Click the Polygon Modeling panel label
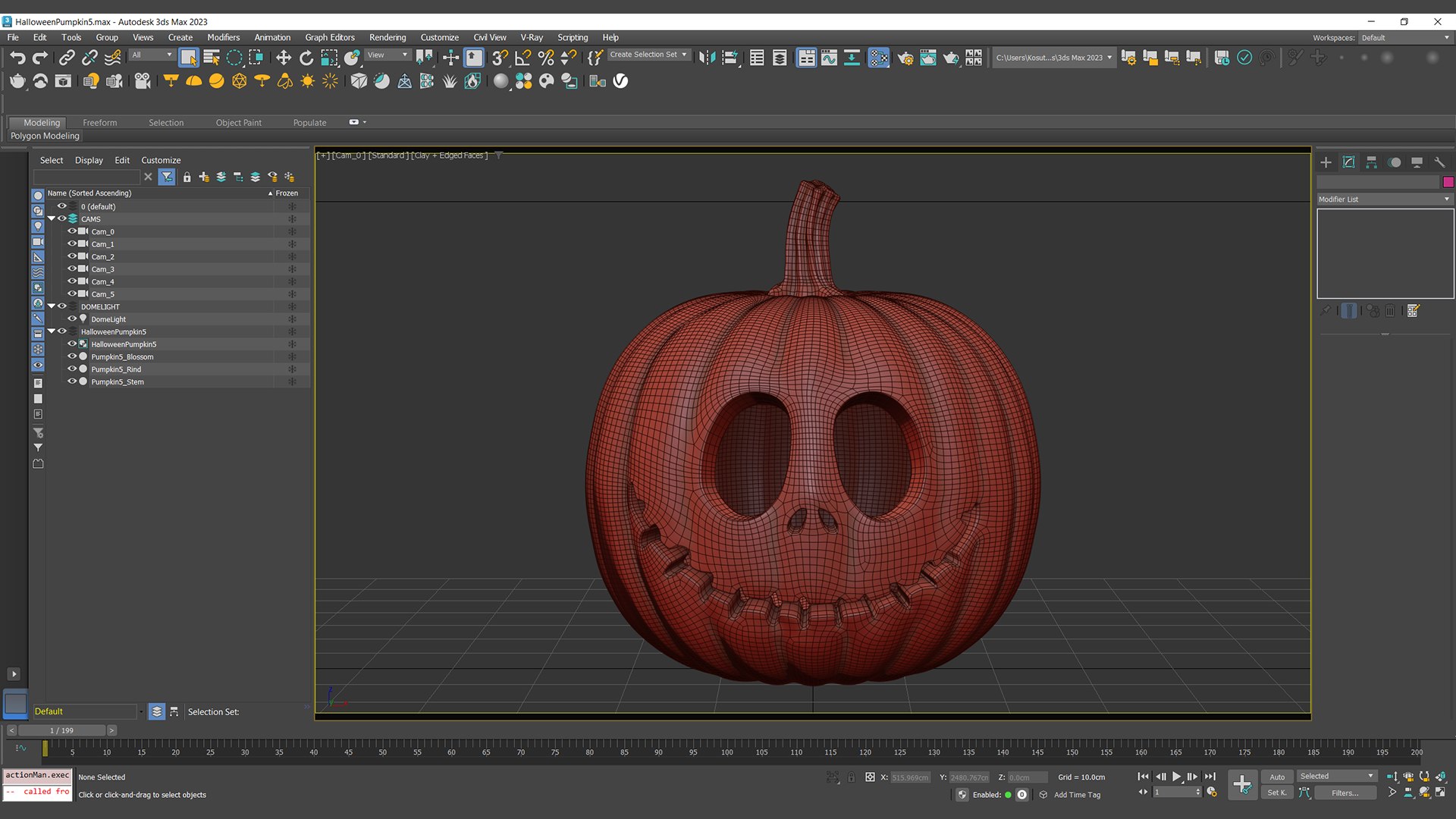The width and height of the screenshot is (1456, 819). 45,136
